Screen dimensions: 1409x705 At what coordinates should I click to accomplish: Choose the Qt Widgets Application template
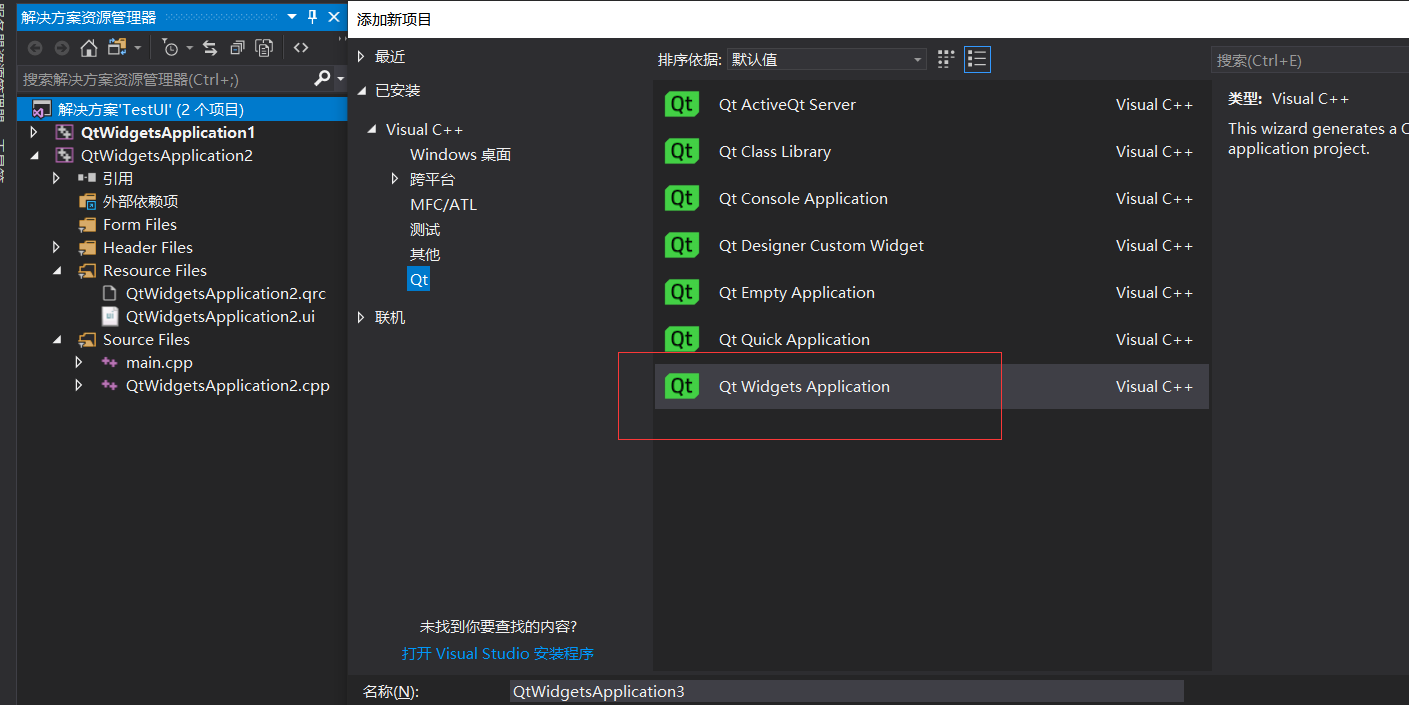931,386
